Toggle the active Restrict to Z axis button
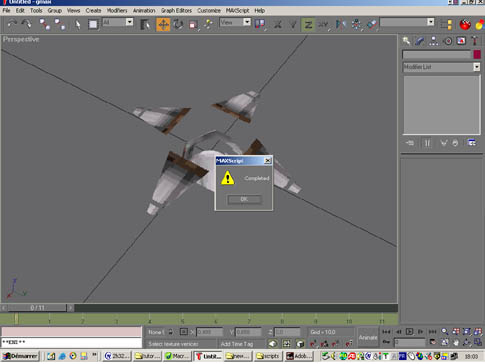The image size is (485, 364). coord(308,24)
